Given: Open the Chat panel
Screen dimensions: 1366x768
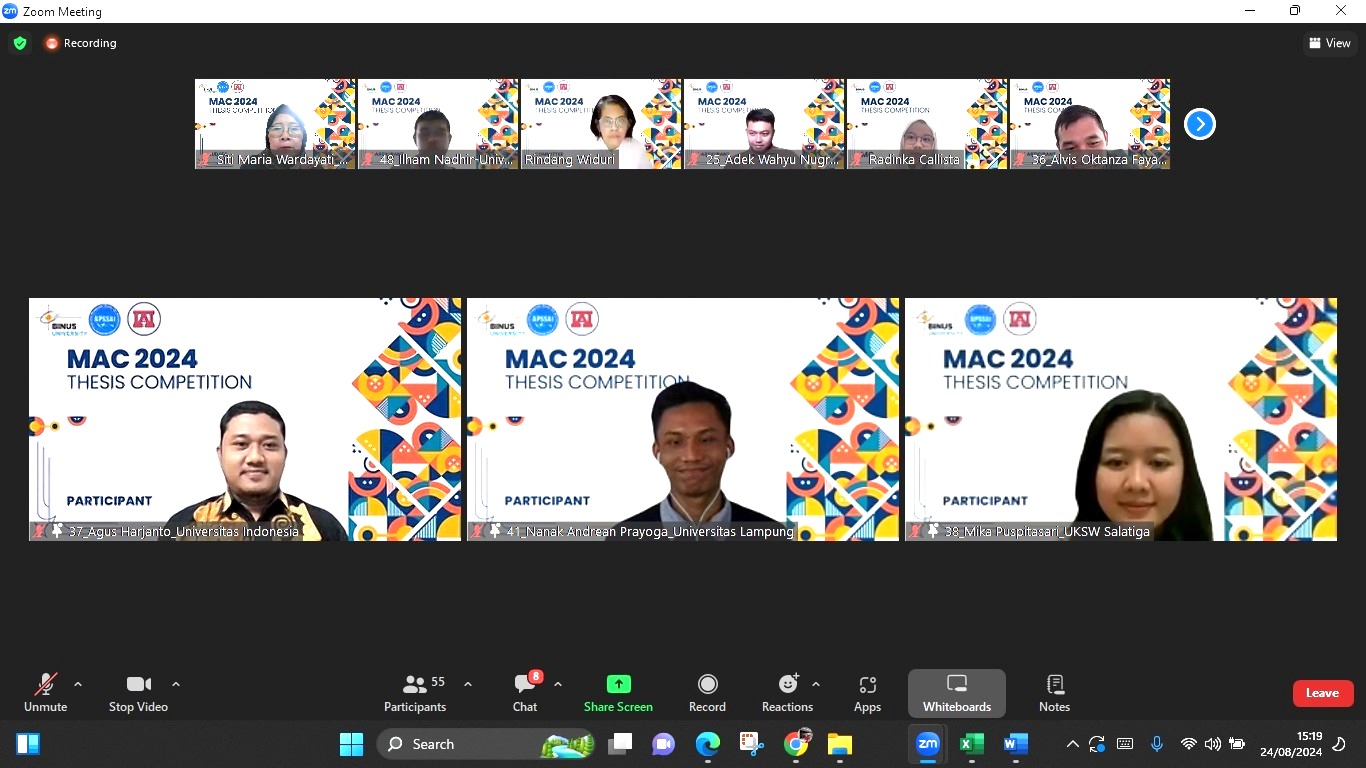Looking at the screenshot, I should pyautogui.click(x=525, y=693).
